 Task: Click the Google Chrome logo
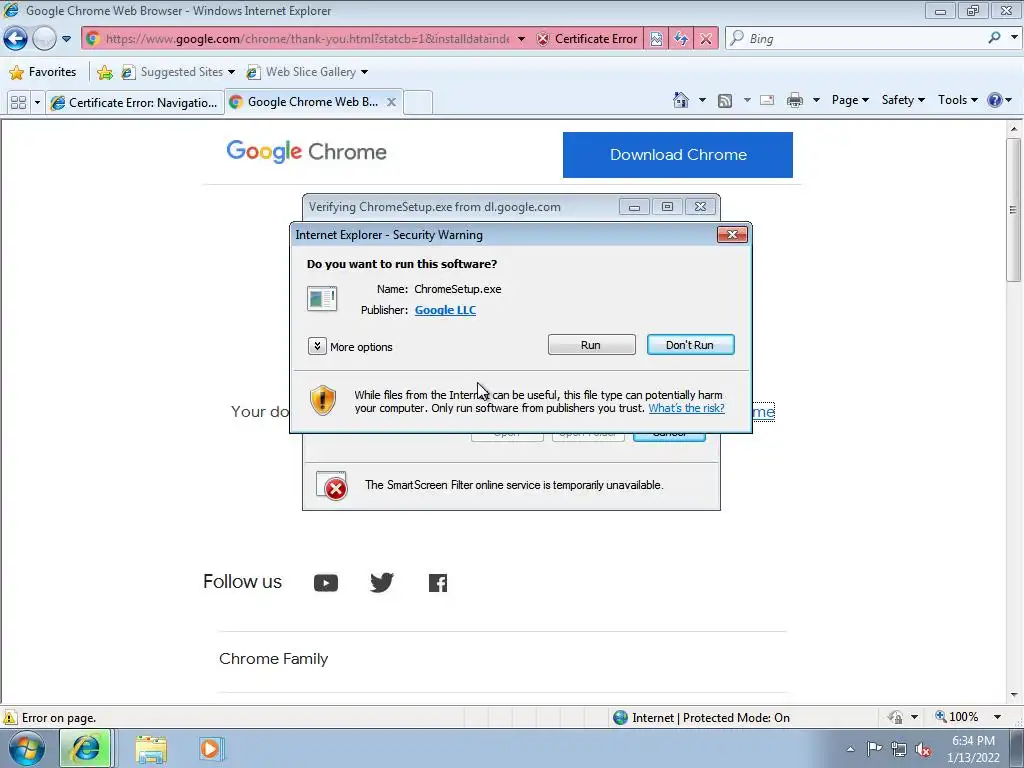(x=306, y=152)
